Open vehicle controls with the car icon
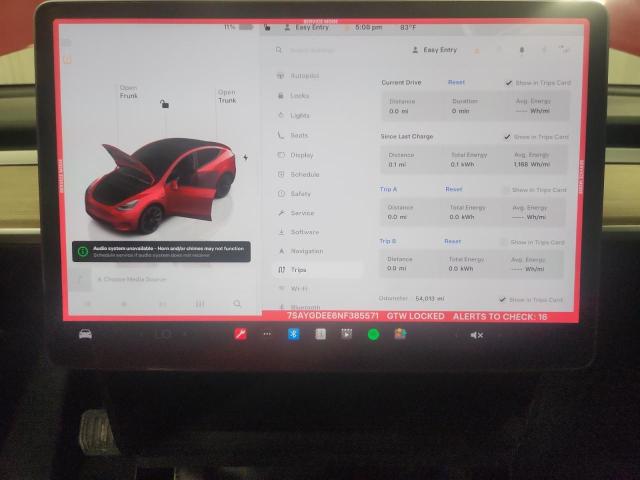The width and height of the screenshot is (640, 480). click(85, 334)
